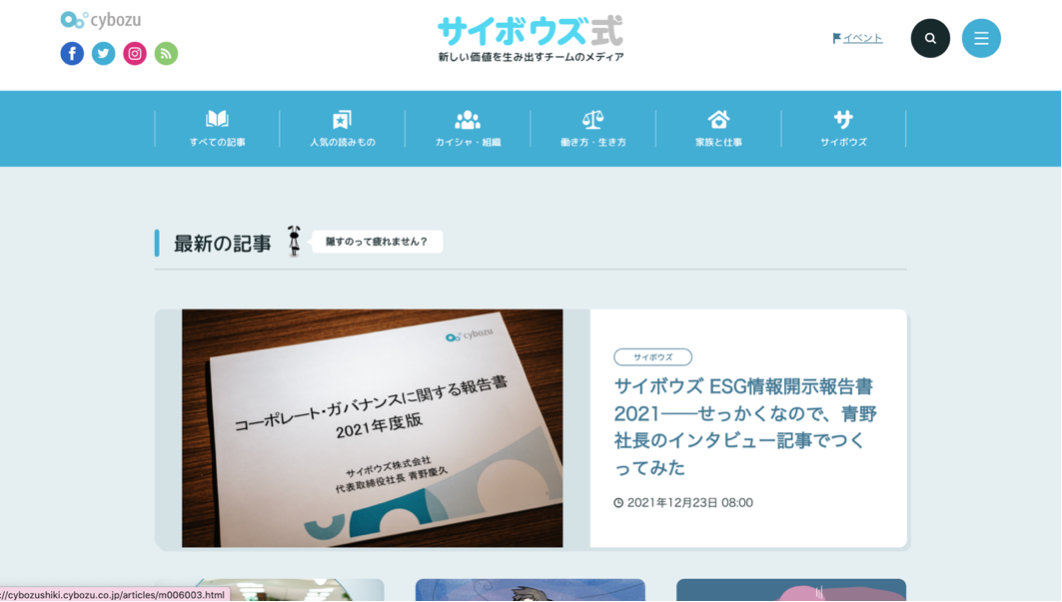This screenshot has width=1062, height=602.
Task: Click the people group icon for カイシャ・組織
Action: click(467, 120)
